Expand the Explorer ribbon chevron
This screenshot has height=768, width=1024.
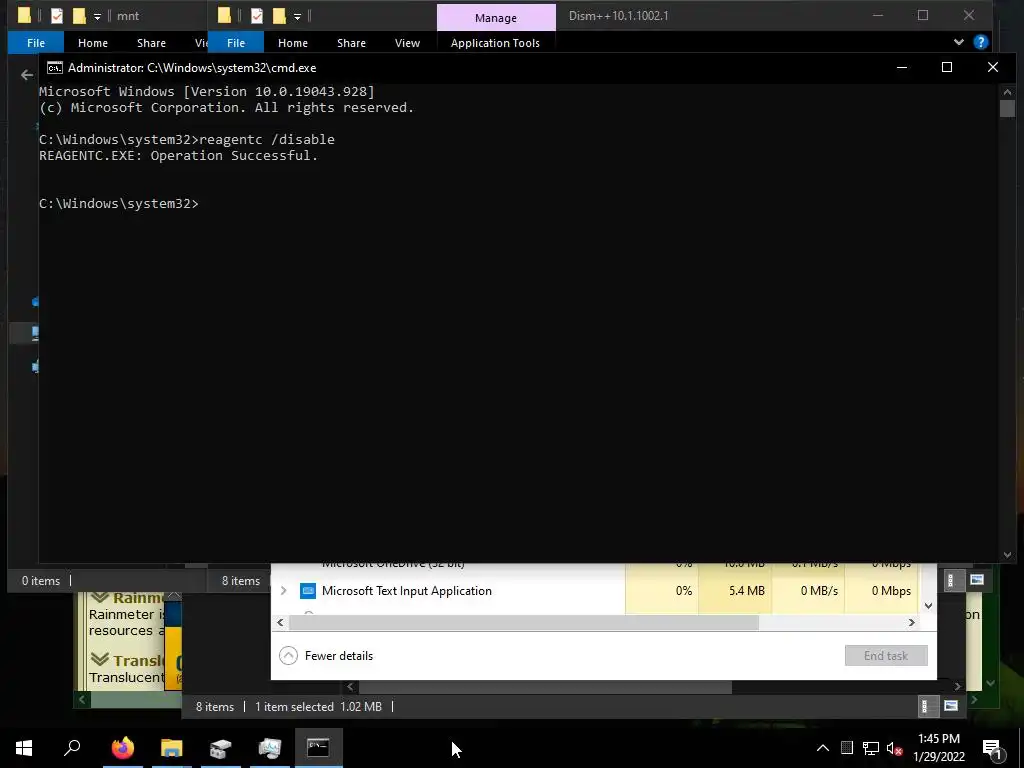959,42
